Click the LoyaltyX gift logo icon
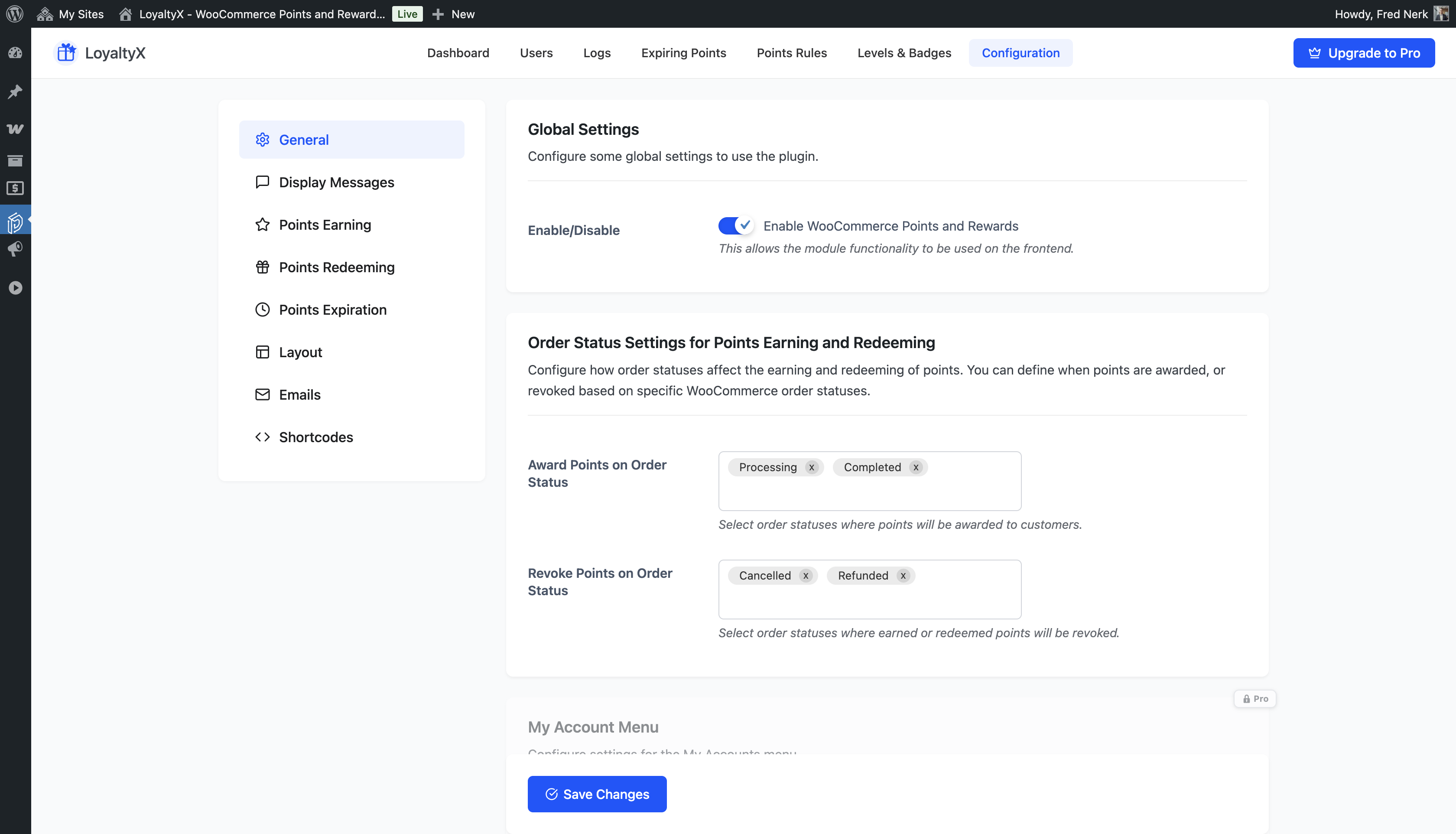1456x834 pixels. click(x=66, y=53)
